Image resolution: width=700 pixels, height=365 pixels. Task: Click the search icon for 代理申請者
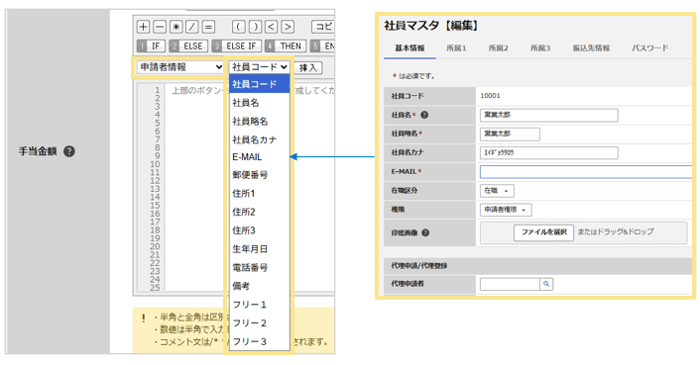[x=546, y=284]
